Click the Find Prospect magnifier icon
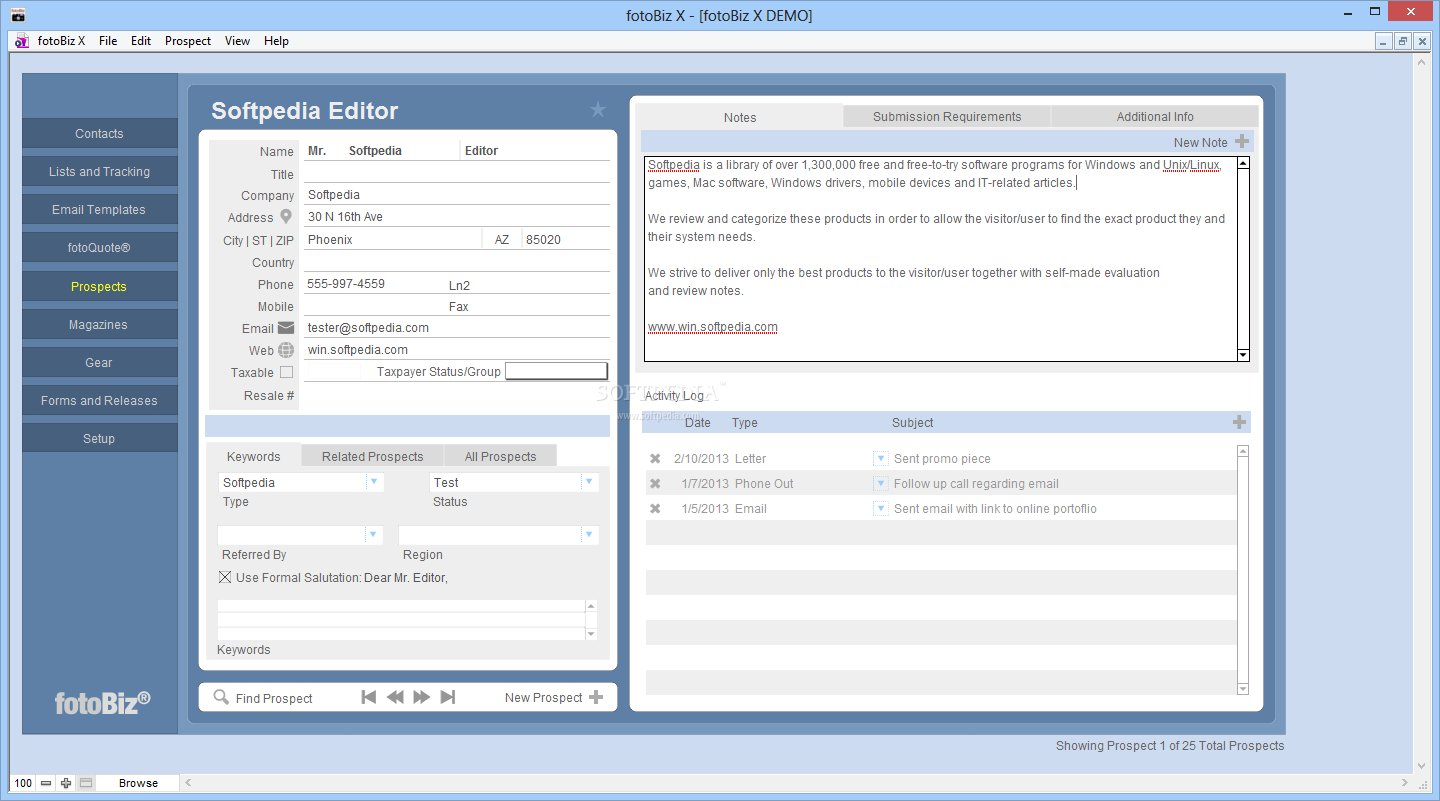This screenshot has width=1440, height=801. (221, 698)
